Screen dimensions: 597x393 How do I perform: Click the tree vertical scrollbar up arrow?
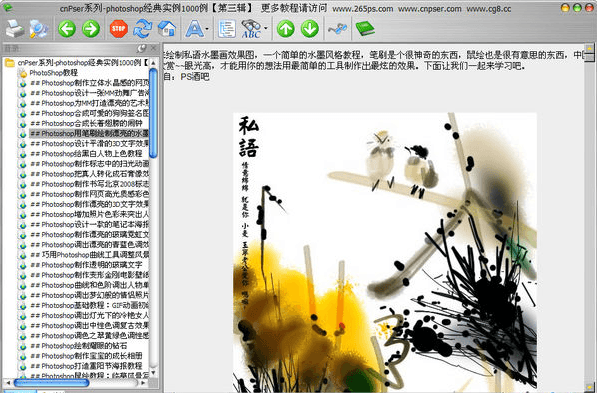tap(153, 62)
